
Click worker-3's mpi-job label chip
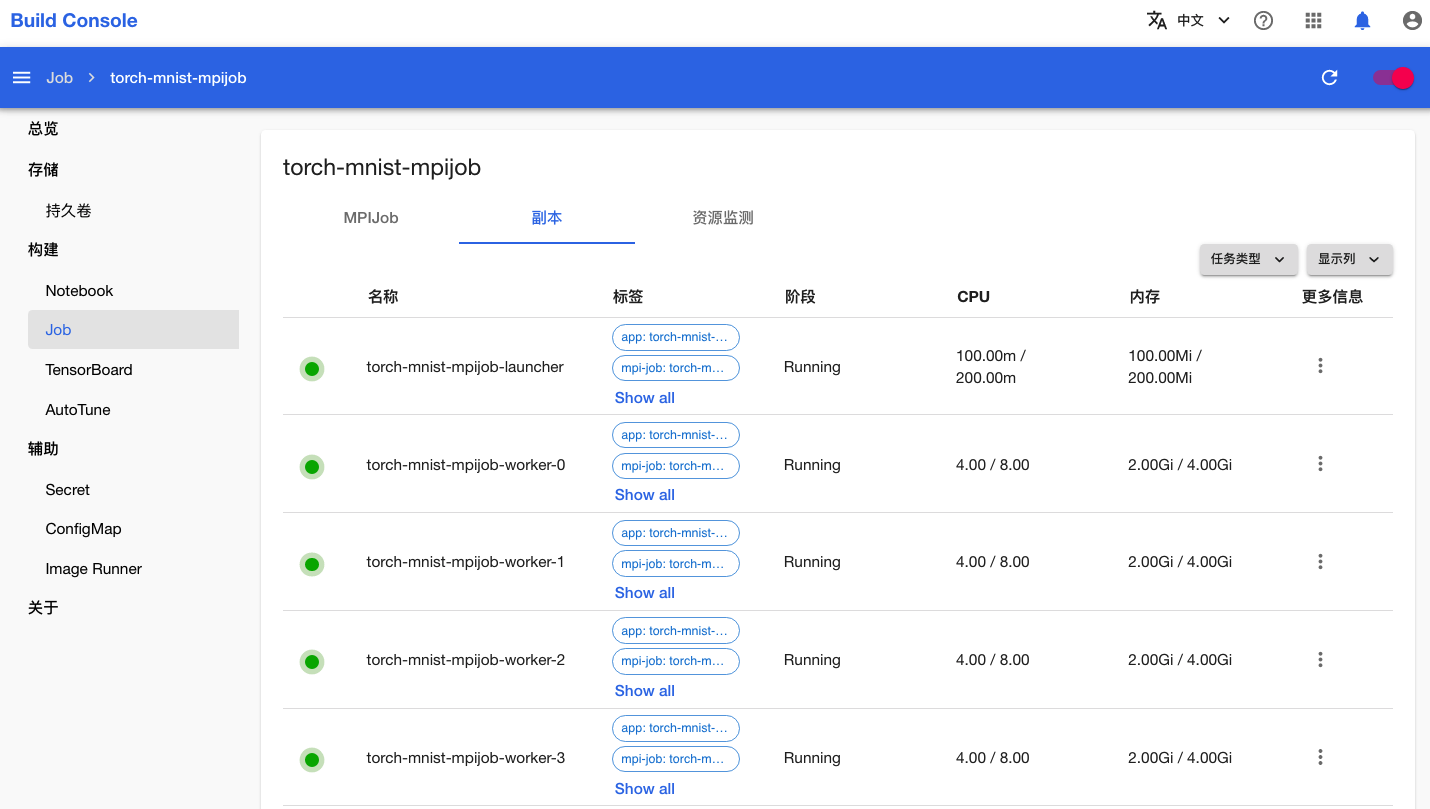676,759
